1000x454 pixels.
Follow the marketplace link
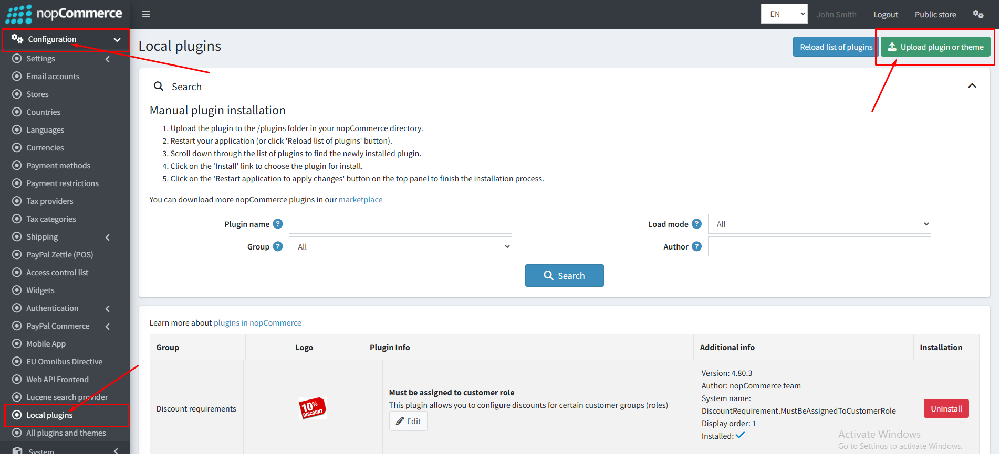coord(361,200)
